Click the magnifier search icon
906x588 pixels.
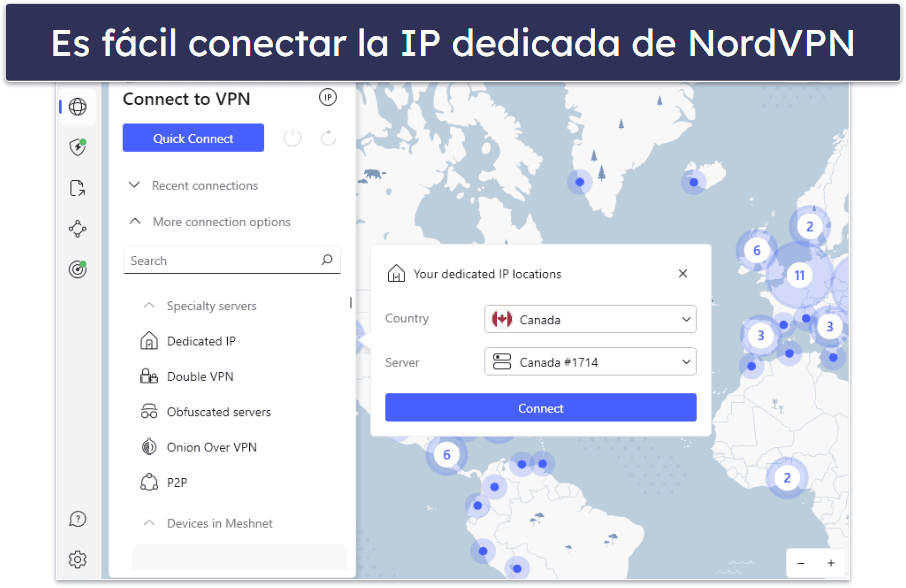(x=327, y=260)
